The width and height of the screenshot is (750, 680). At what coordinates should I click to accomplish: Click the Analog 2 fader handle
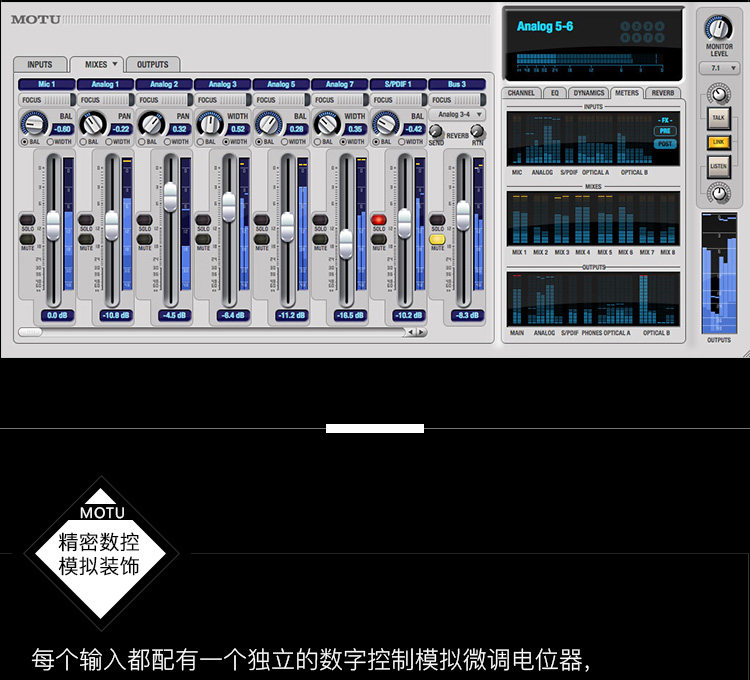click(x=170, y=197)
